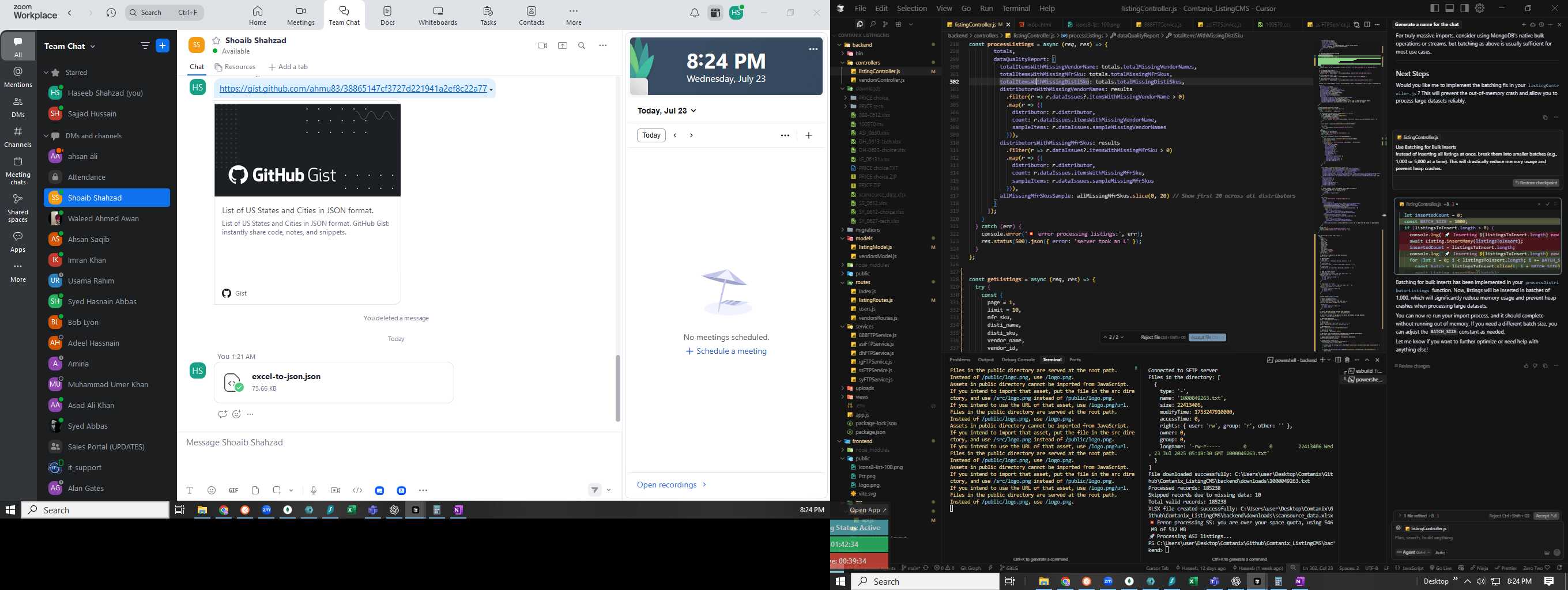The width and height of the screenshot is (1568, 590).
Task: Open Source Control icon in Cursor
Action: click(x=885, y=24)
